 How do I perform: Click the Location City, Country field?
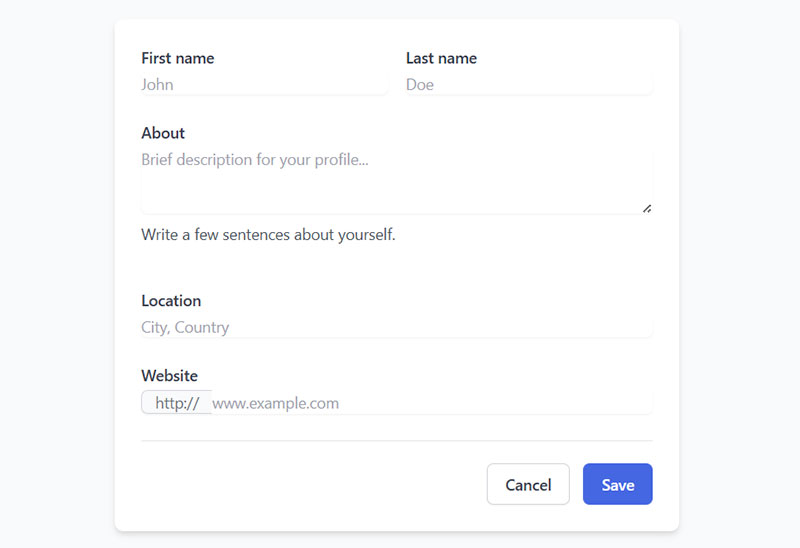pyautogui.click(x=397, y=327)
